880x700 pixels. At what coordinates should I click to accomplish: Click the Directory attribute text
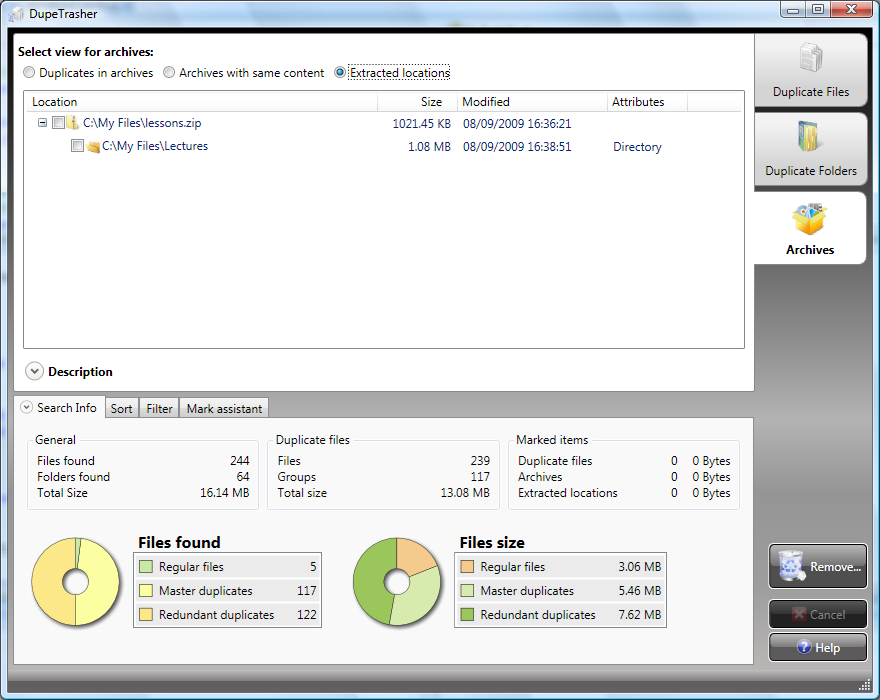(x=637, y=147)
